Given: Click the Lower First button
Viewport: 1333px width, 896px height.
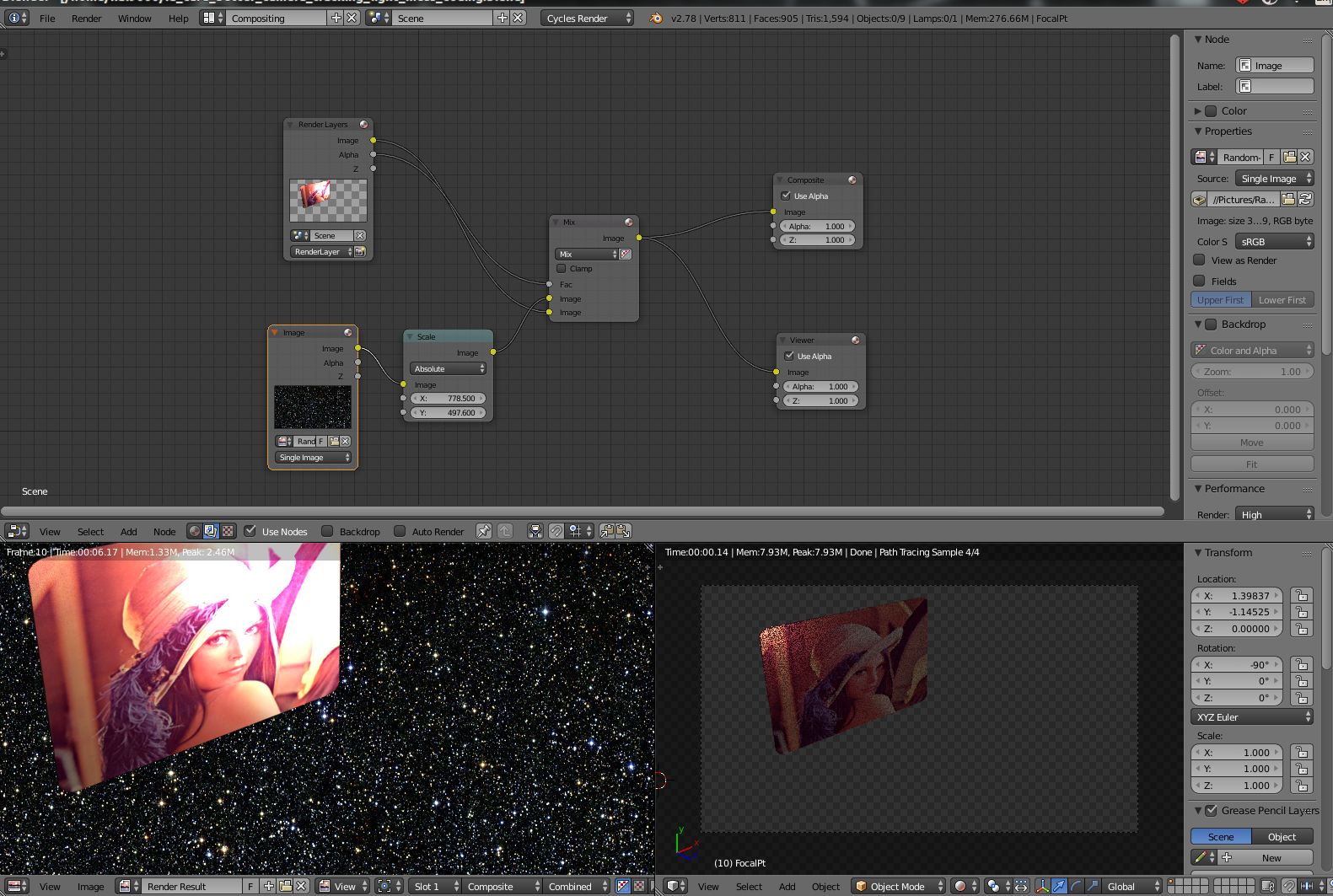Looking at the screenshot, I should pyautogui.click(x=1282, y=300).
